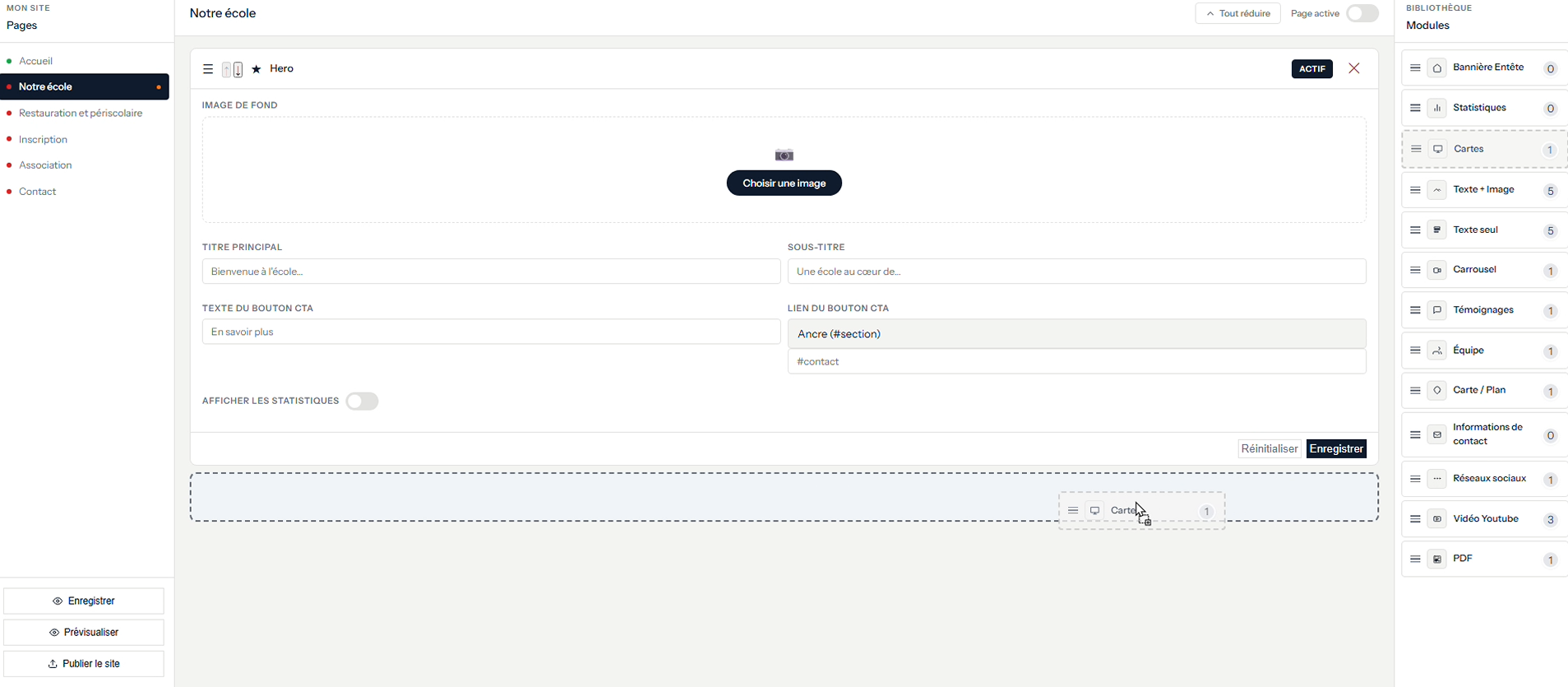The width and height of the screenshot is (1568, 687).
Task: Click the Équipe module icon
Action: (1437, 350)
